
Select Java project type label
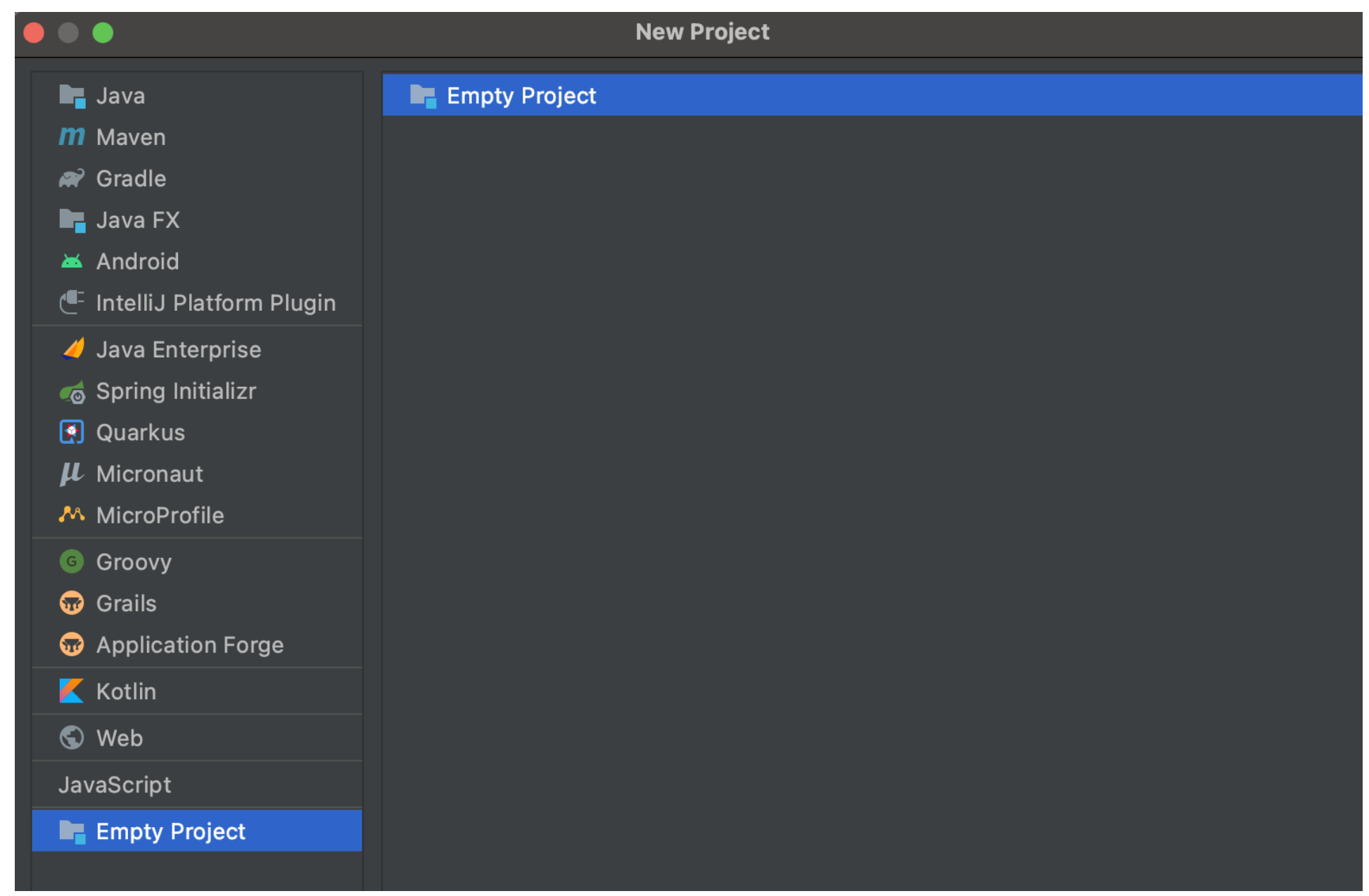point(121,96)
